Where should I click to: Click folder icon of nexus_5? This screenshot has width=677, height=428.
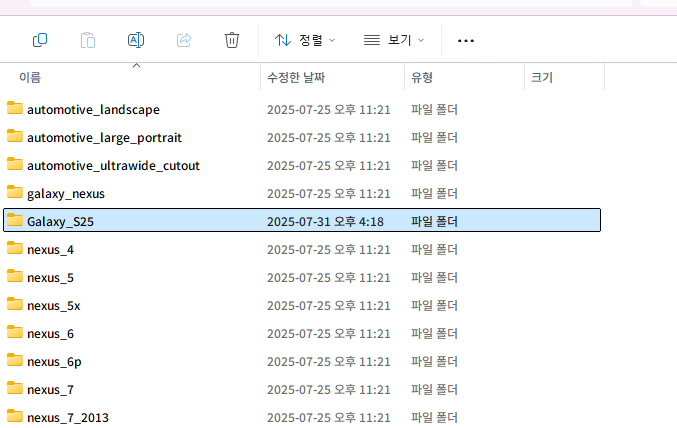tap(15, 276)
